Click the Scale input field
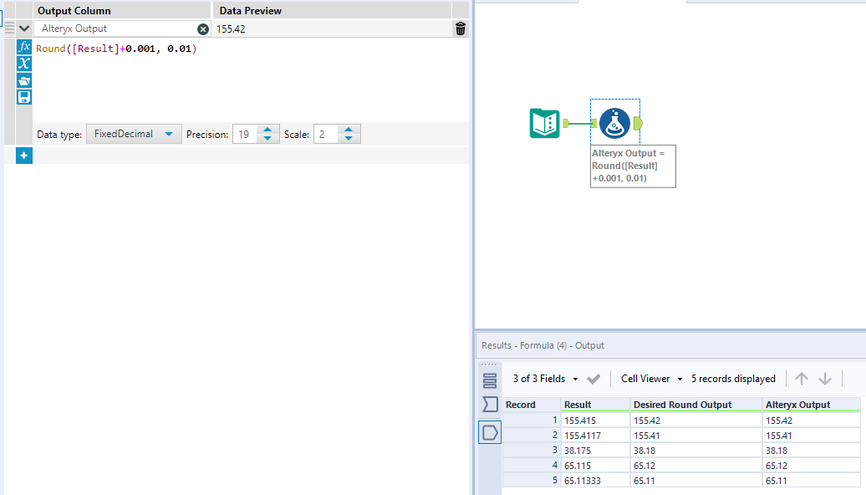The image size is (866, 495). coord(326,134)
